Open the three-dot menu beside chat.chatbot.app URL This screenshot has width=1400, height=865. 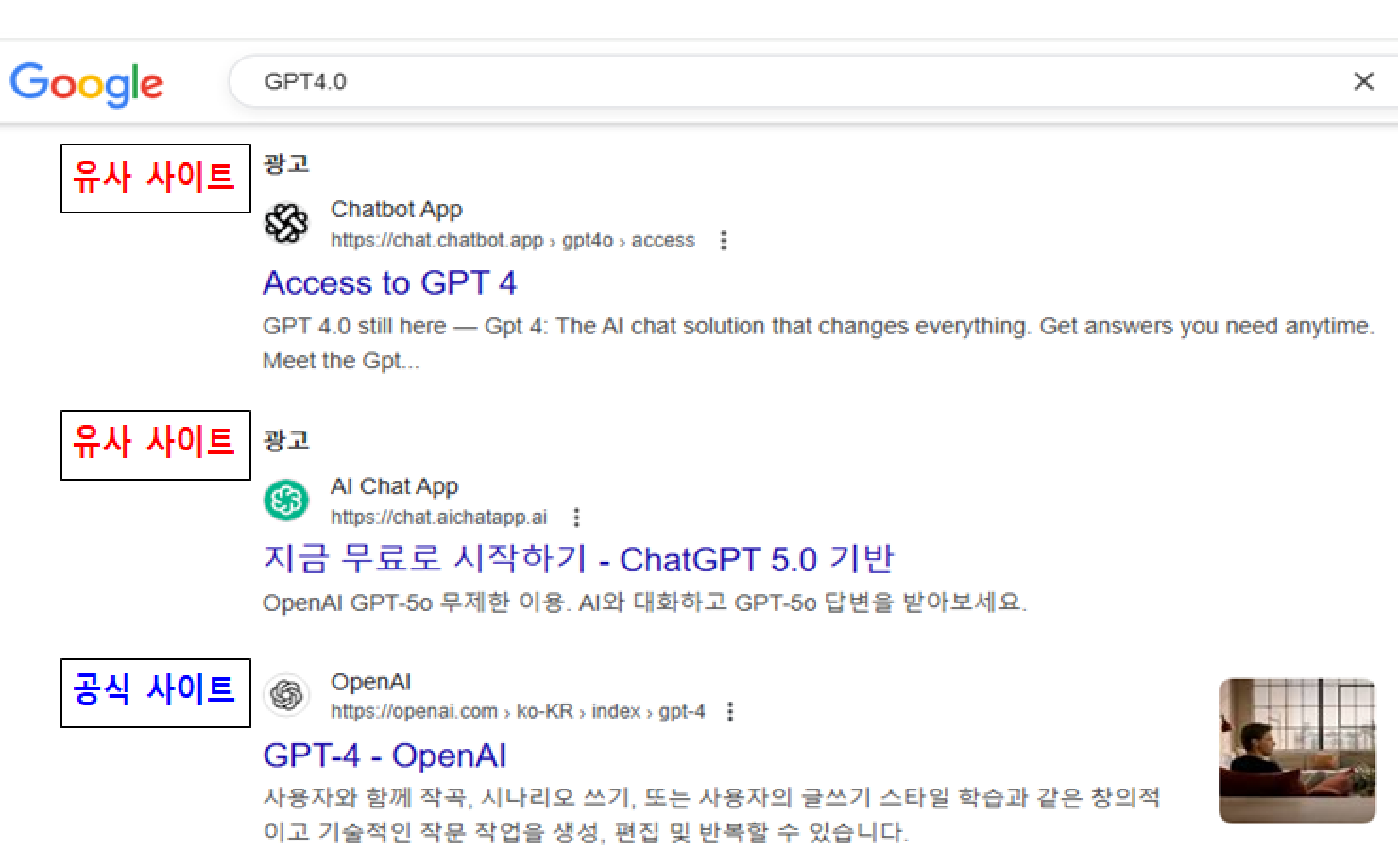tap(724, 241)
